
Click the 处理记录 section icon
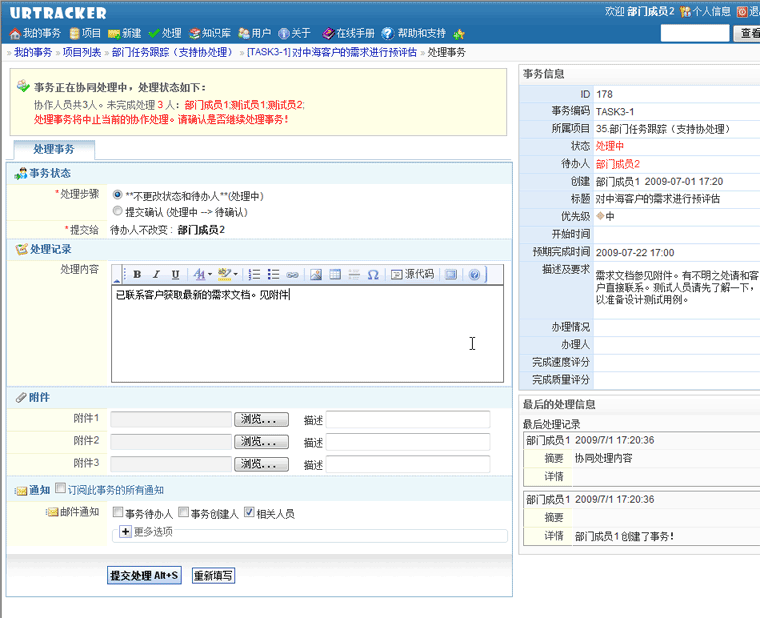[x=21, y=249]
